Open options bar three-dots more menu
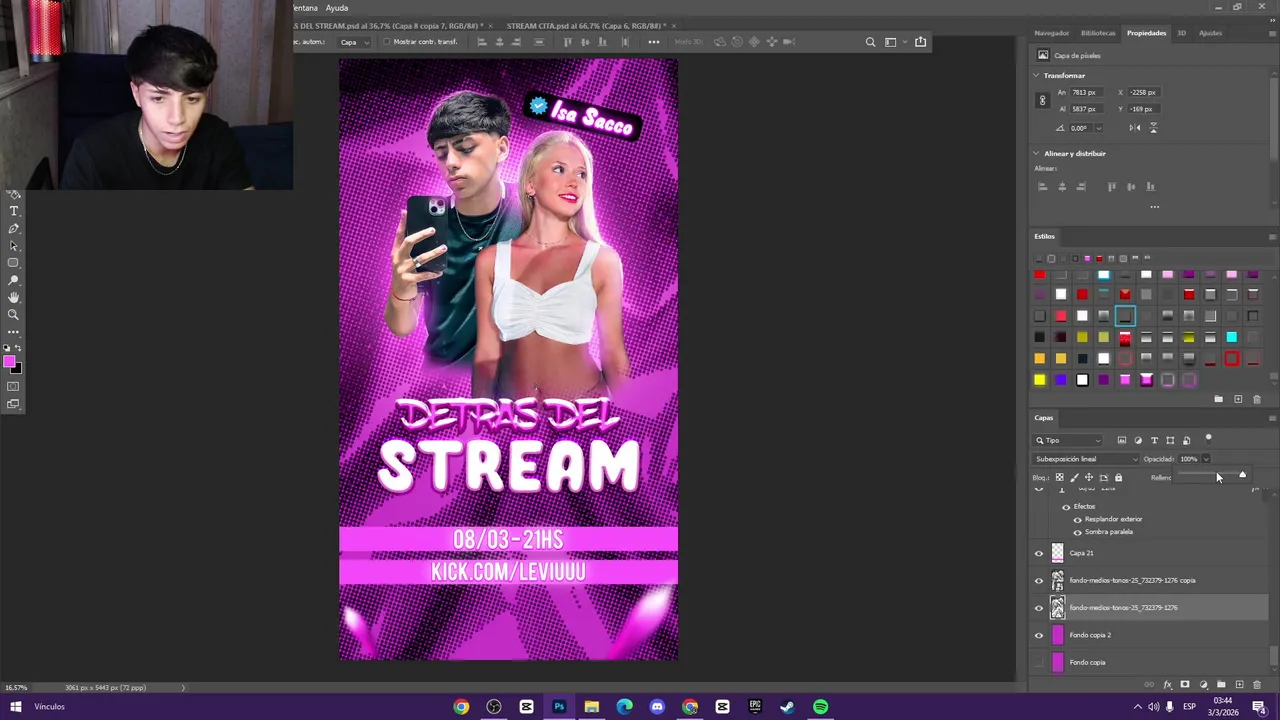 point(654,42)
